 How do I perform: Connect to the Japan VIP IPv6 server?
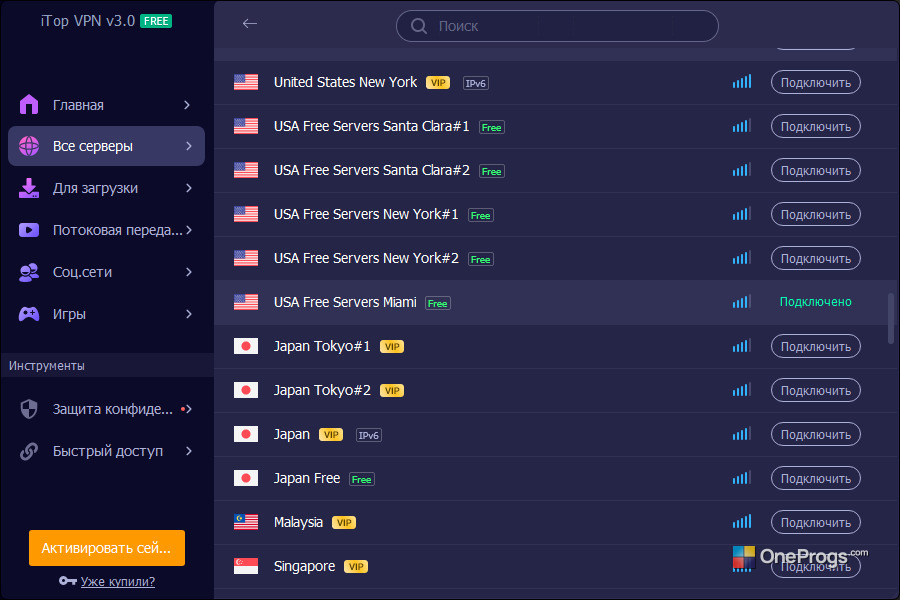(x=816, y=434)
